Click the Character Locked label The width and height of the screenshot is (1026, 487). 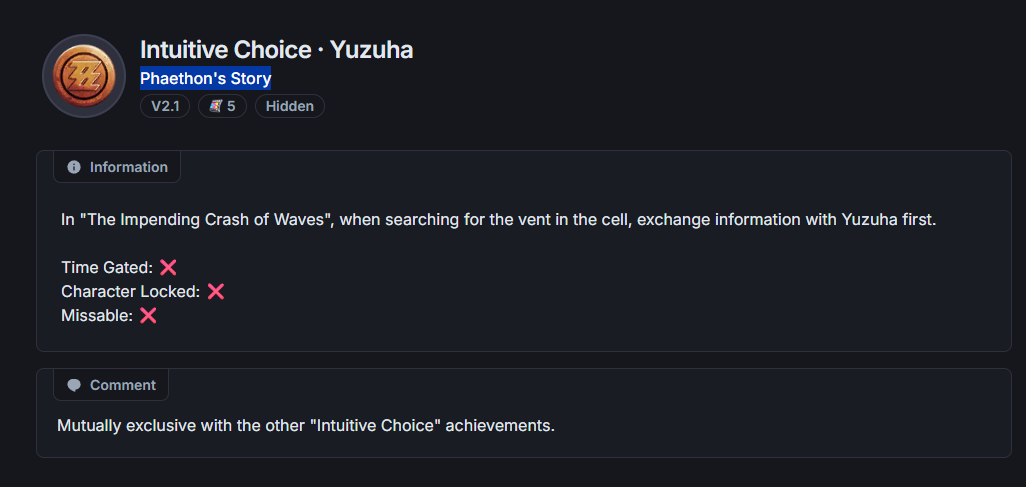[x=130, y=291]
